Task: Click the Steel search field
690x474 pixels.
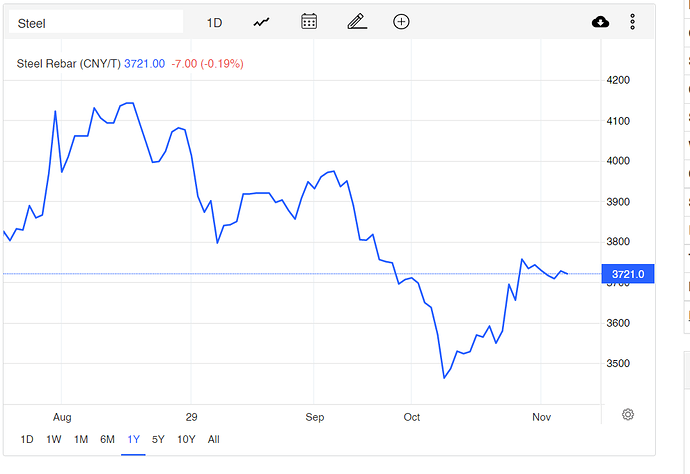Action: click(96, 22)
